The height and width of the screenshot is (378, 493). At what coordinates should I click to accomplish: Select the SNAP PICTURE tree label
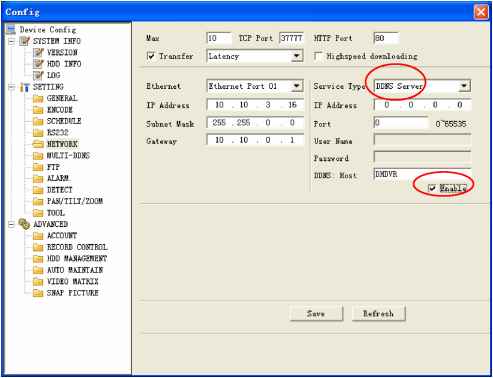click(x=73, y=293)
